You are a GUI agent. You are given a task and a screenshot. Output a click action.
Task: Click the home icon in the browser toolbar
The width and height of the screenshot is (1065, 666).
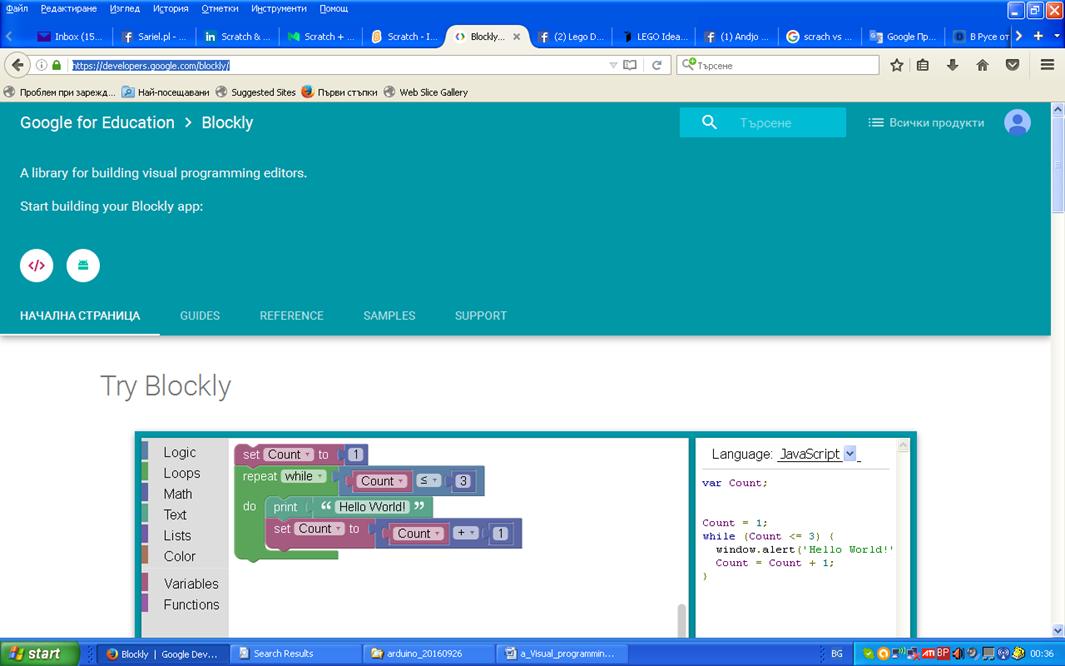tap(981, 64)
